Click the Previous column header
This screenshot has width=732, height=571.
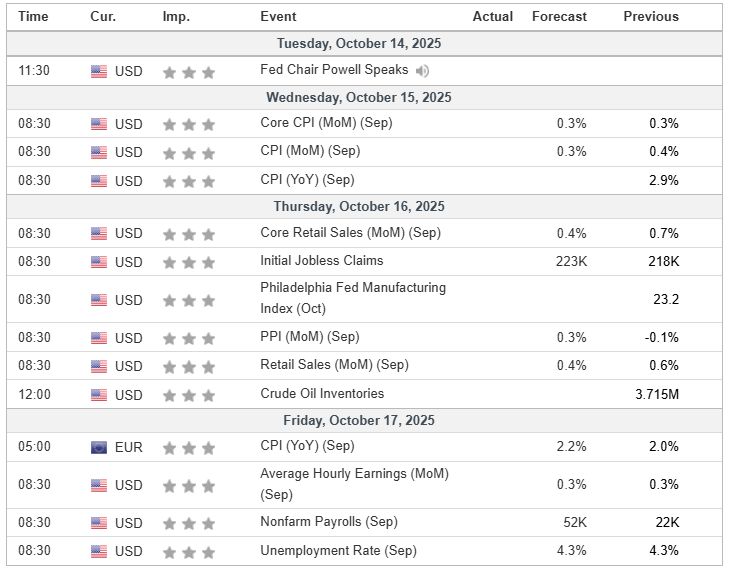tap(651, 16)
